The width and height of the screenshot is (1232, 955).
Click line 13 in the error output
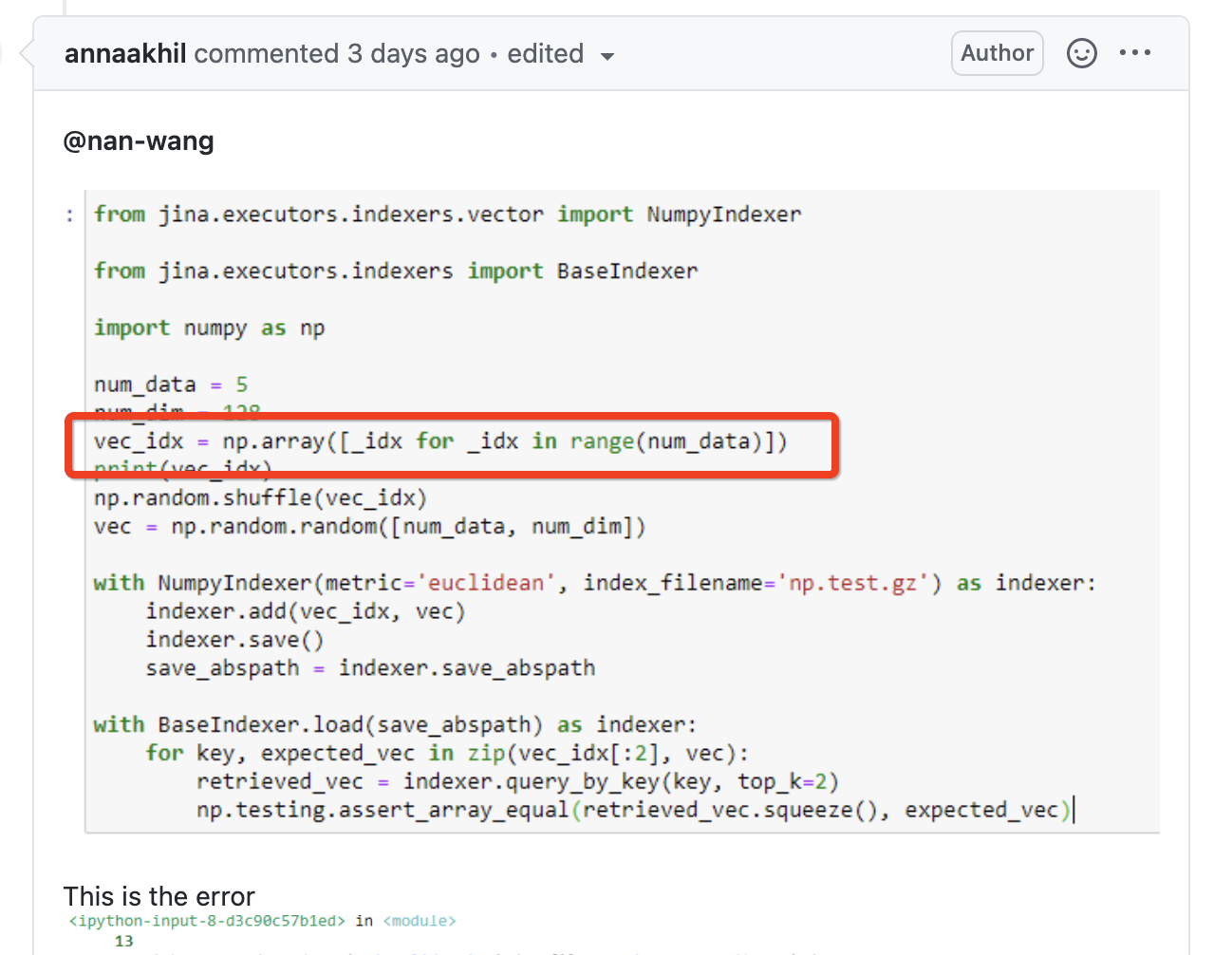coord(124,941)
